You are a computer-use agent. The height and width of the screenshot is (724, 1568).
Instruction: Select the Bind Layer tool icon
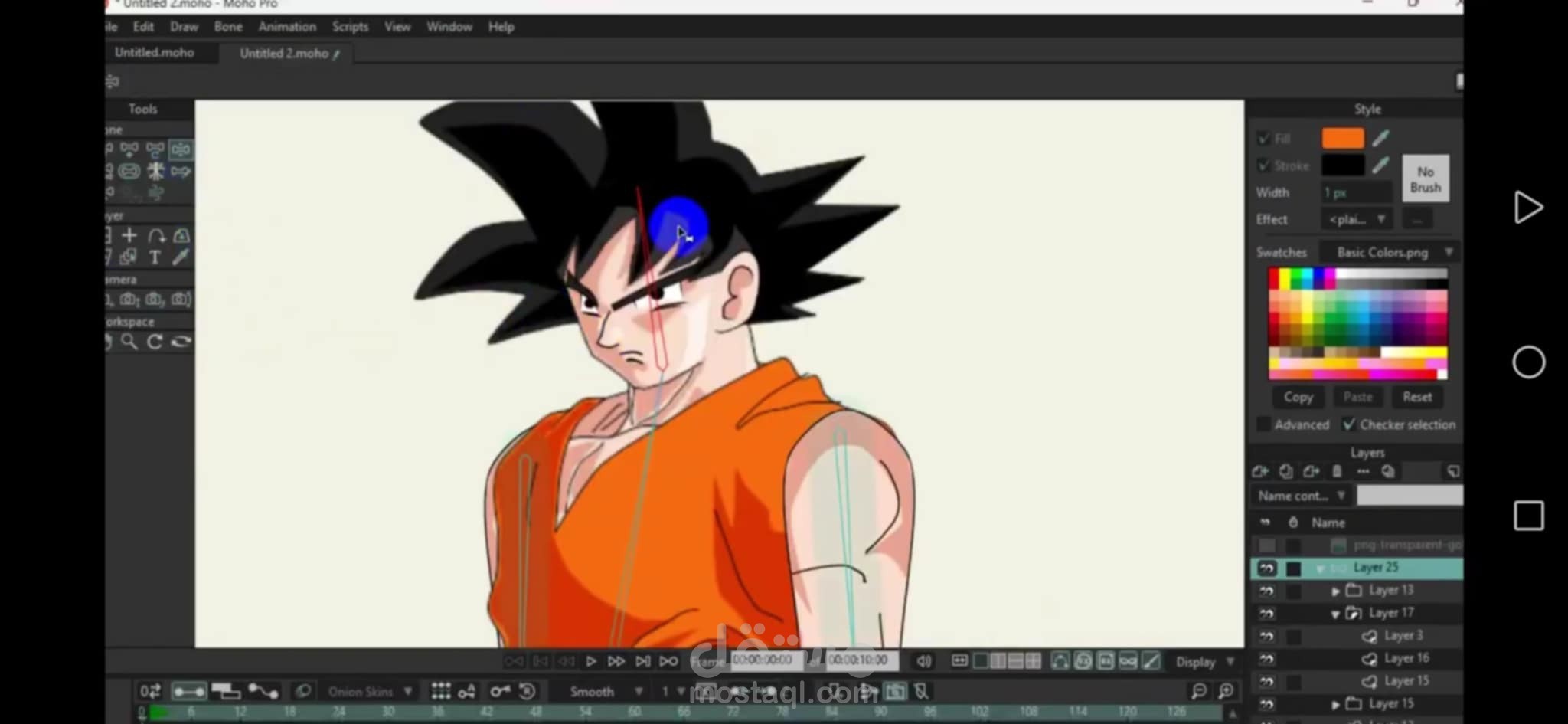(x=129, y=171)
